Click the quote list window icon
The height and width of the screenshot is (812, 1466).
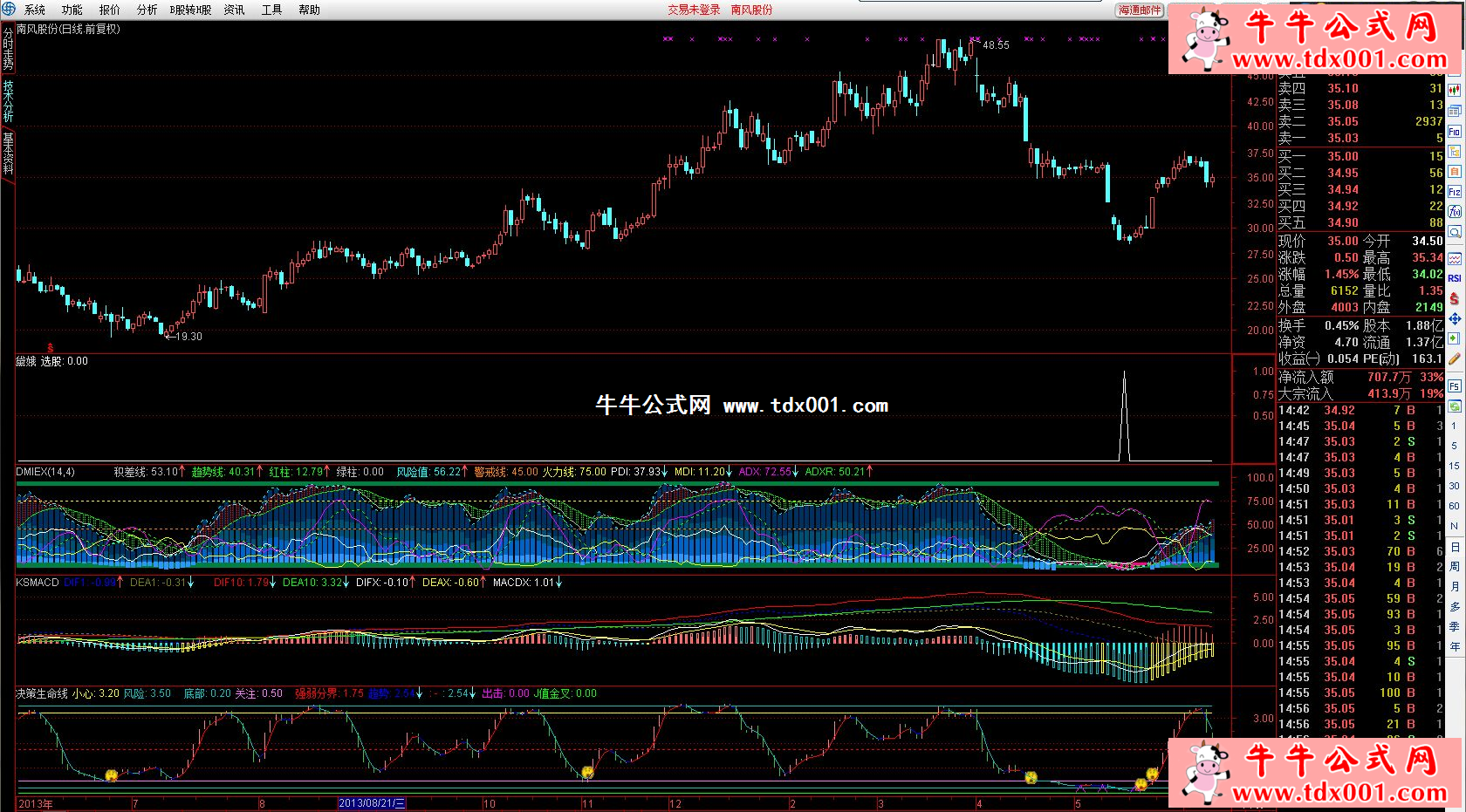(1455, 111)
